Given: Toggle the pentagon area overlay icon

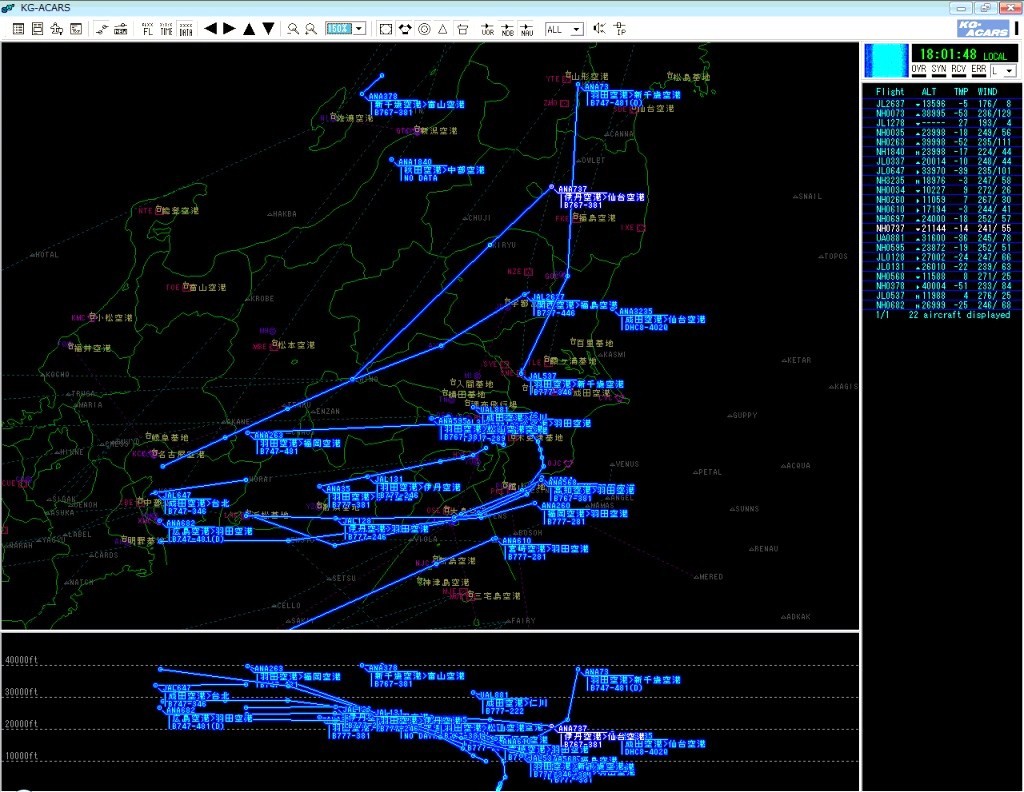Looking at the screenshot, I should (x=405, y=29).
